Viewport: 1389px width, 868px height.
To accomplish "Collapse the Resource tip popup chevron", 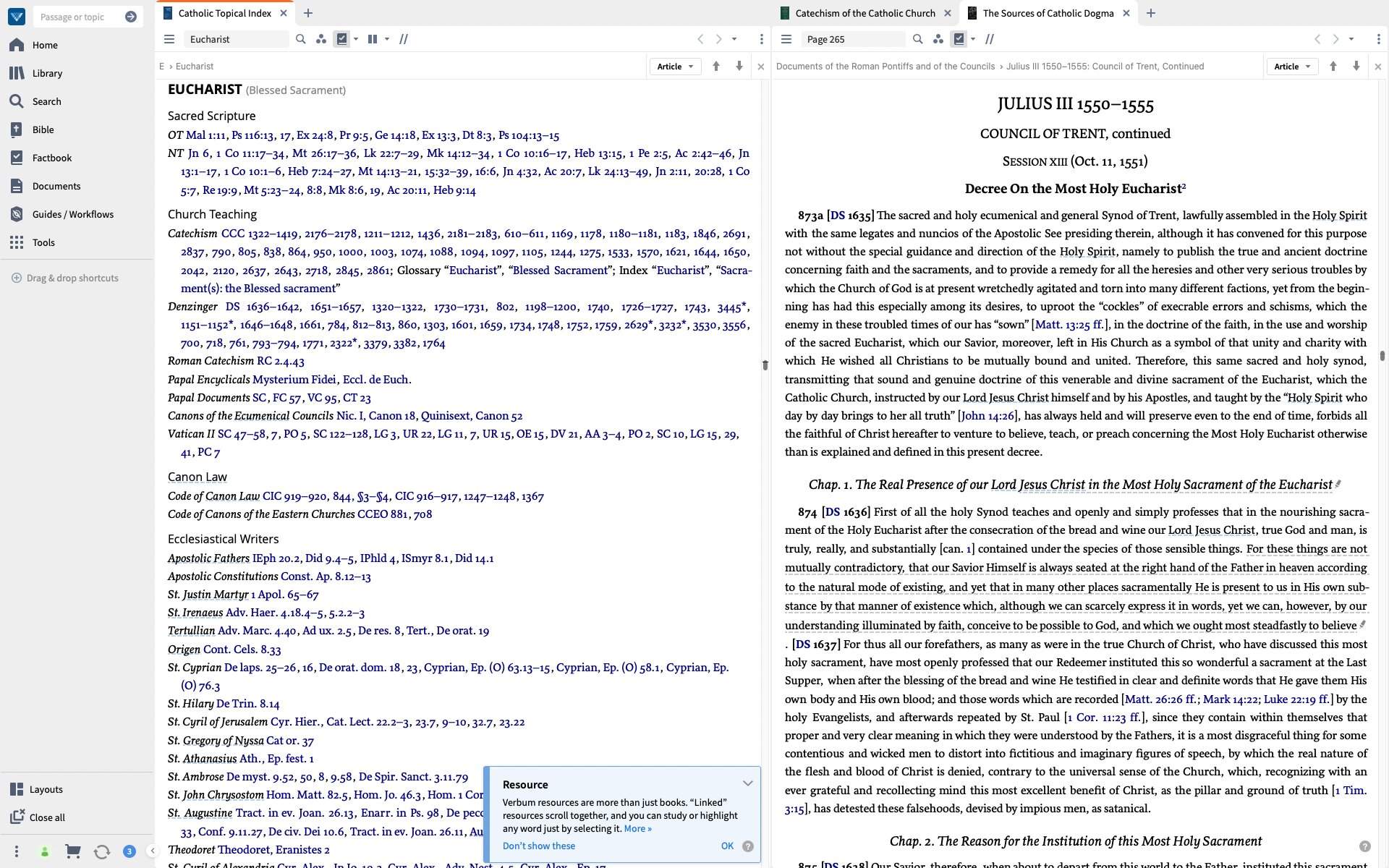I will pos(748,783).
